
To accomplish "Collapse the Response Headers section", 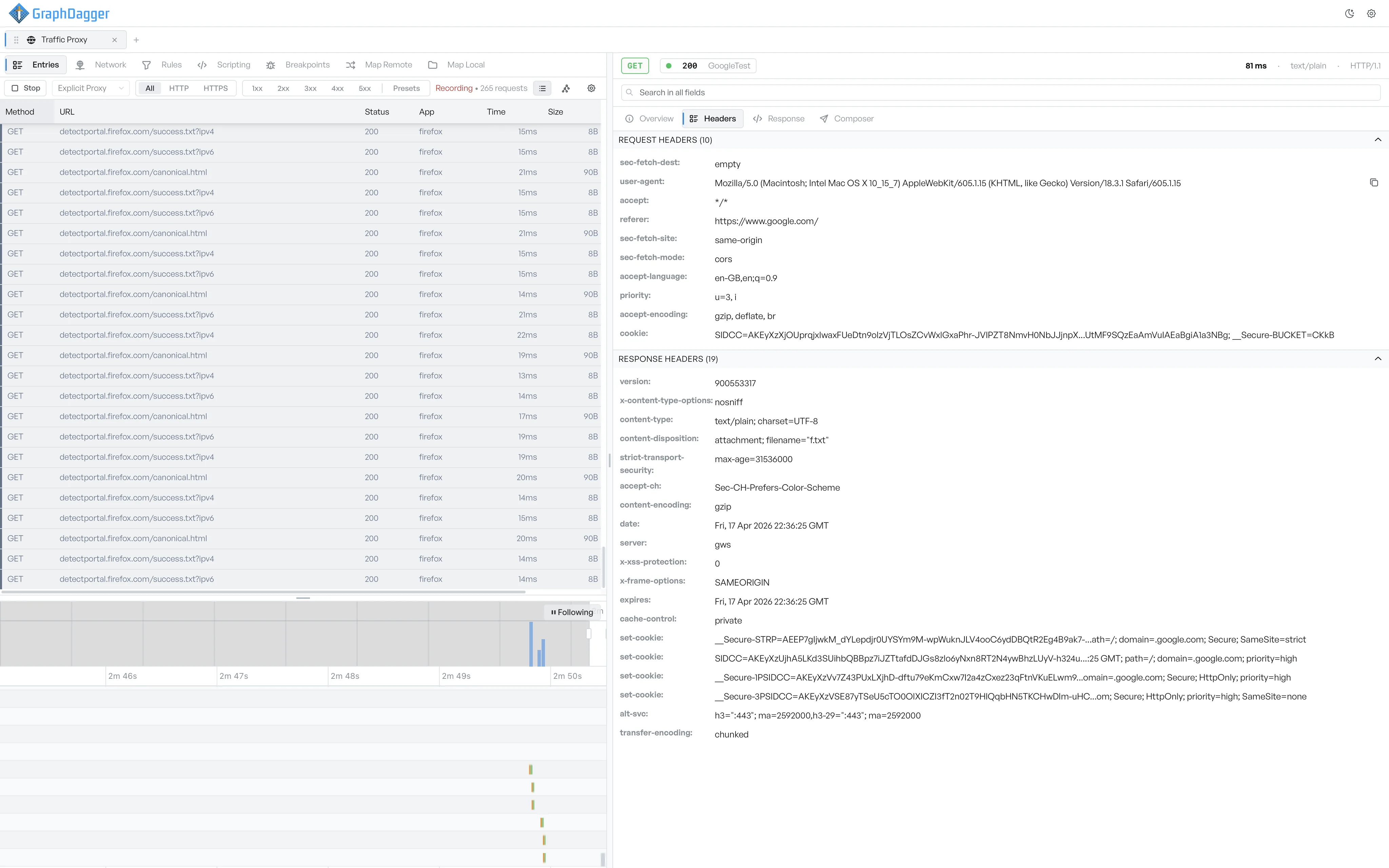I will click(x=1377, y=359).
